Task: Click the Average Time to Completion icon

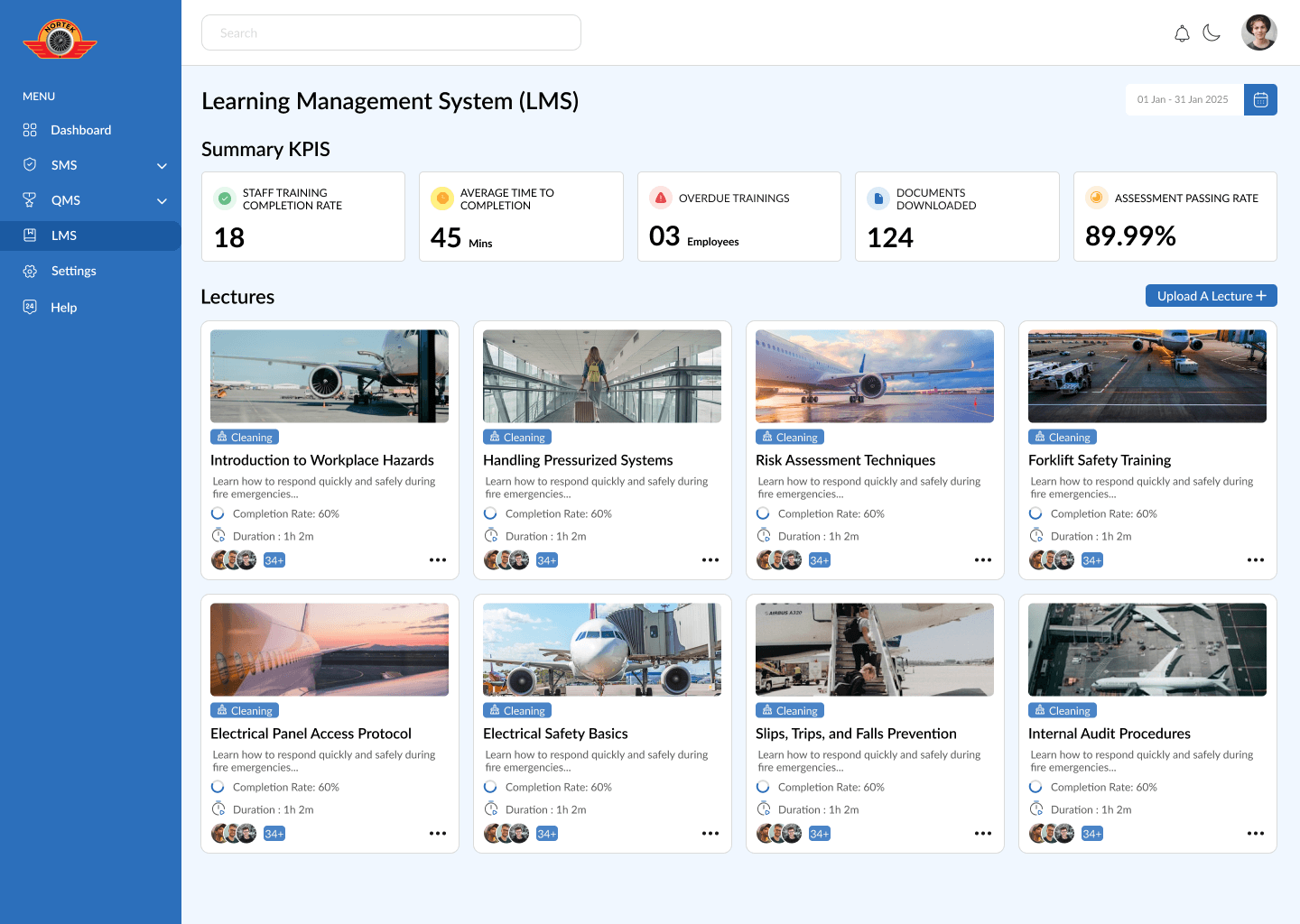Action: pyautogui.click(x=442, y=199)
